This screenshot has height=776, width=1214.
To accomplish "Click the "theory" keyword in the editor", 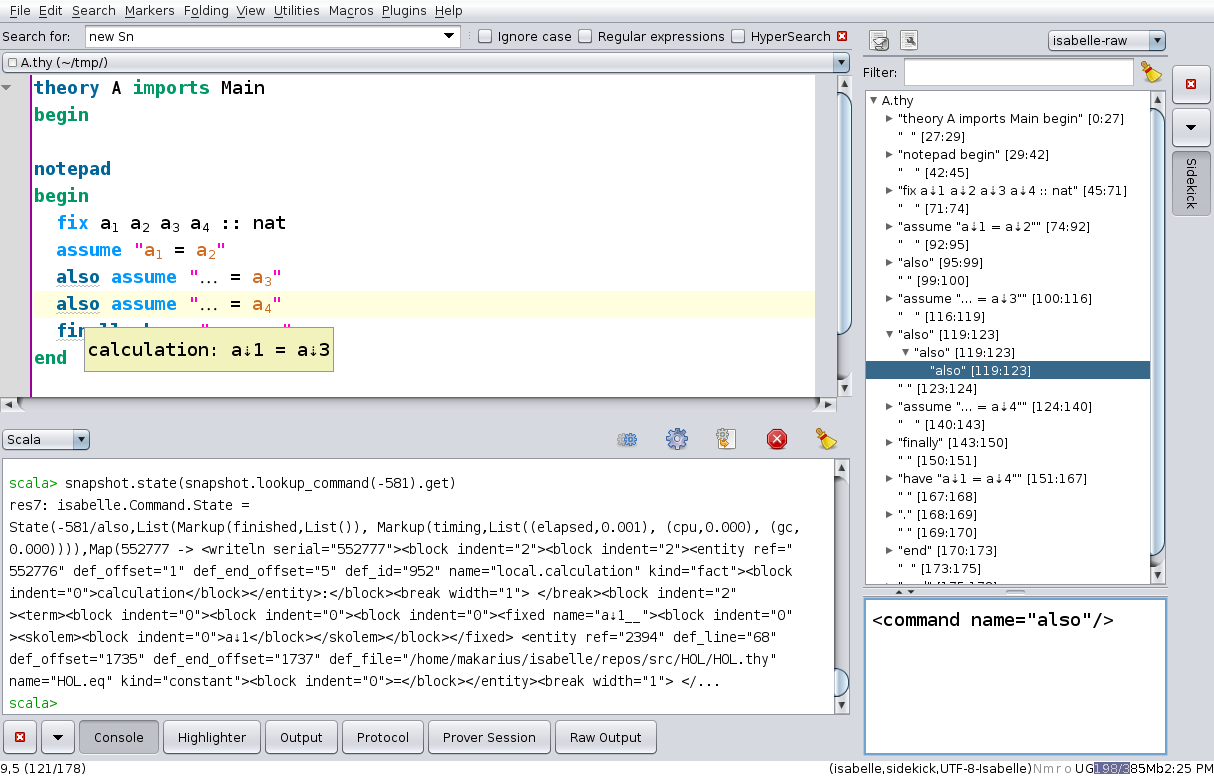I will pyautogui.click(x=67, y=88).
